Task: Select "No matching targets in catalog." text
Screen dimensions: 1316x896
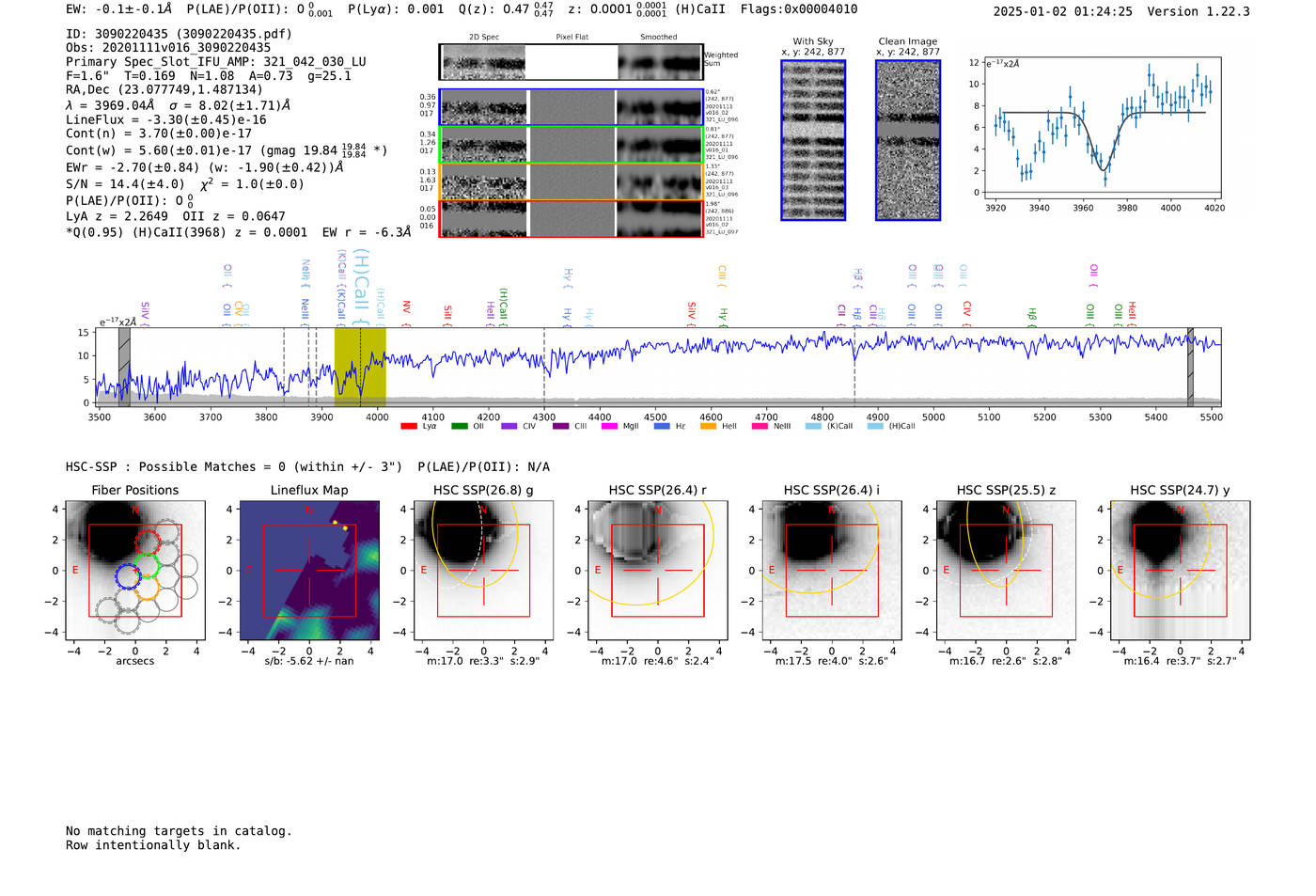Action: (179, 831)
